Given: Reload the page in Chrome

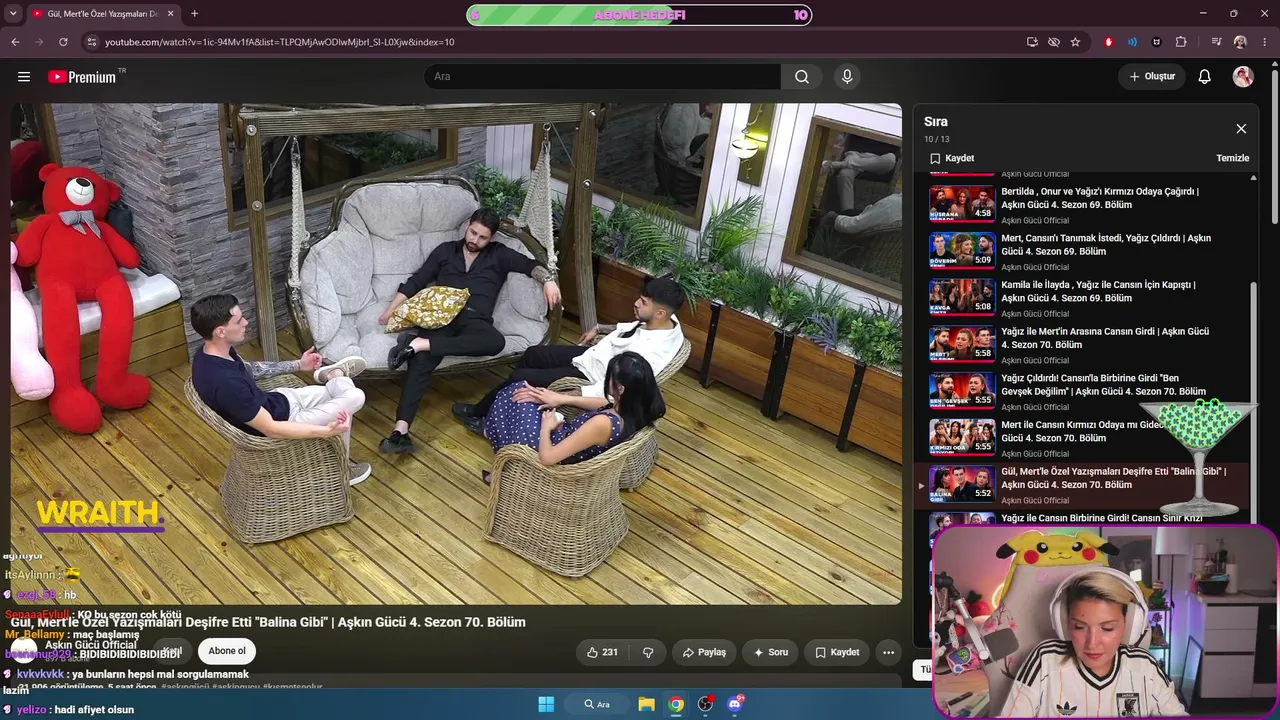Looking at the screenshot, I should click(x=63, y=42).
